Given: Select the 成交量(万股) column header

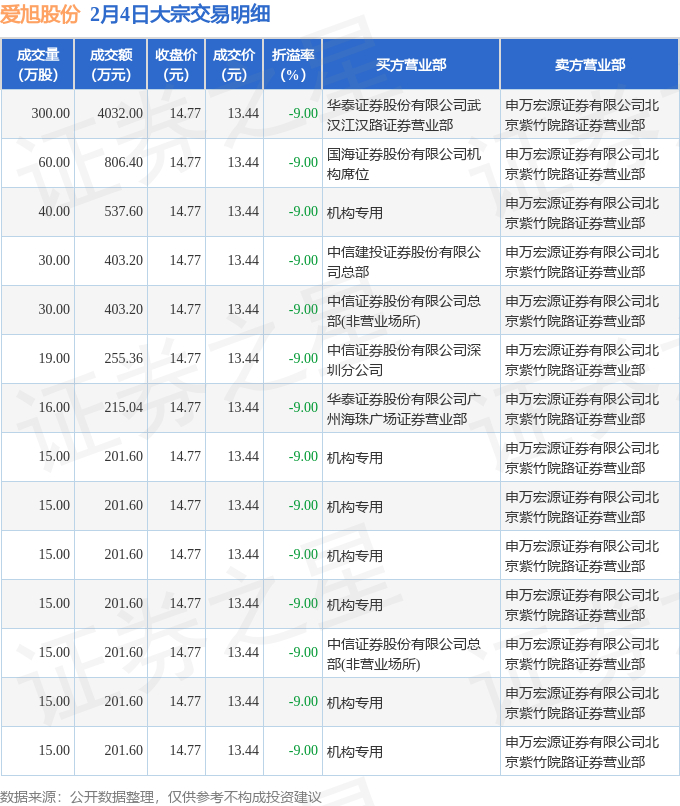Looking at the screenshot, I should coord(38,65).
